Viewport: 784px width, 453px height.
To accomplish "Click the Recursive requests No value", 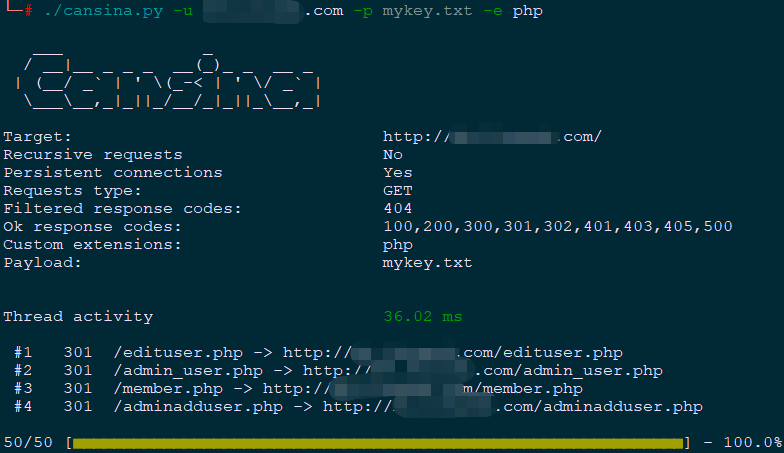I will 393,155.
